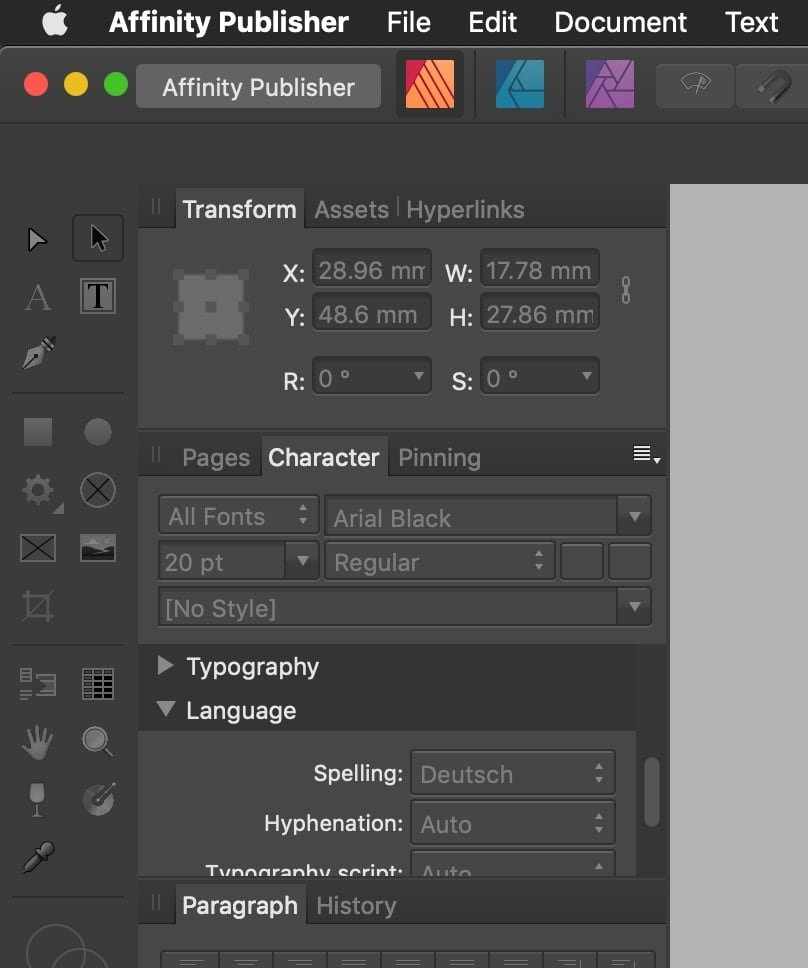
Task: Toggle the preflight button in the toolbar
Action: pos(694,87)
